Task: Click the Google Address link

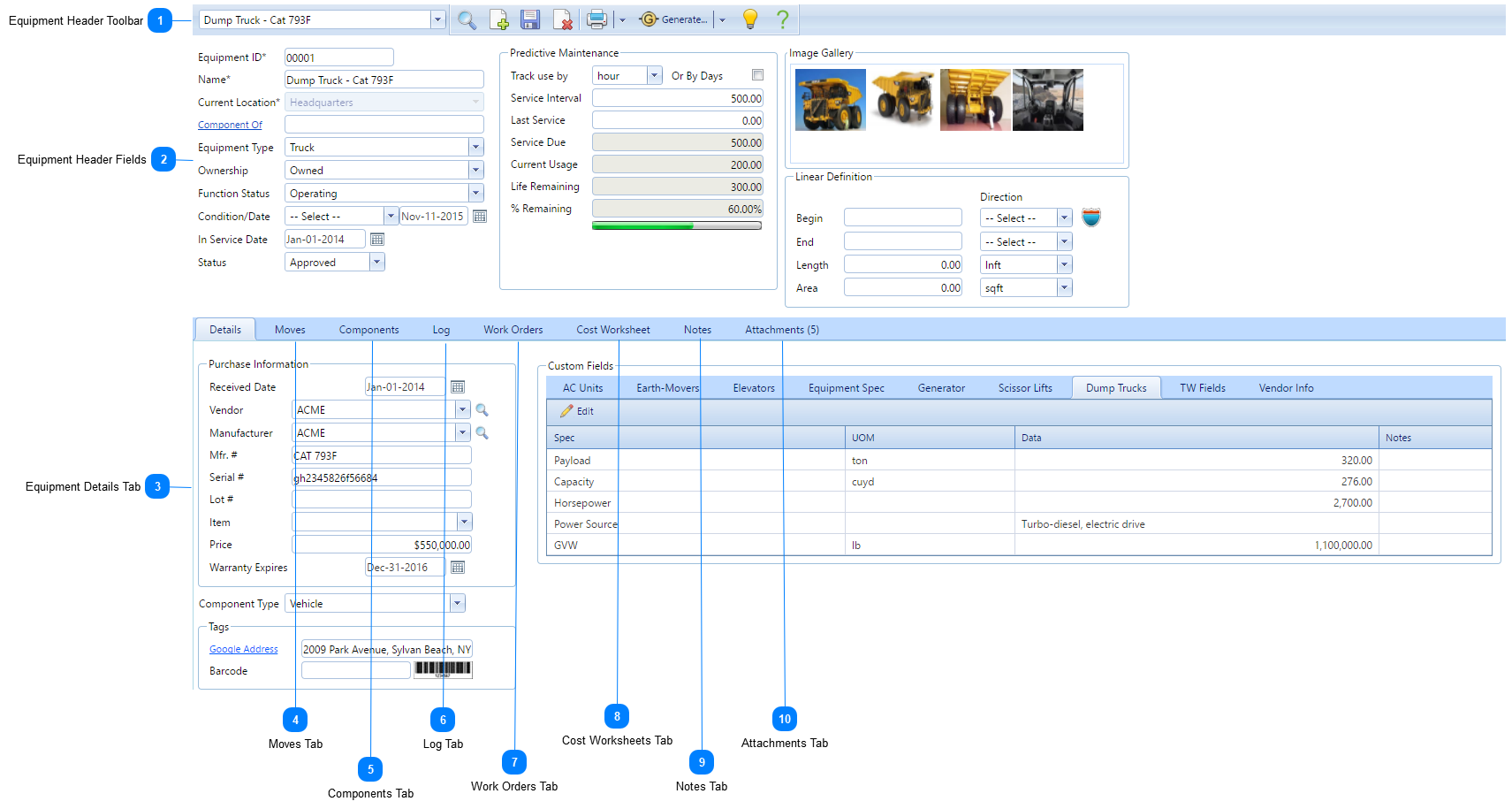Action: coord(244,649)
